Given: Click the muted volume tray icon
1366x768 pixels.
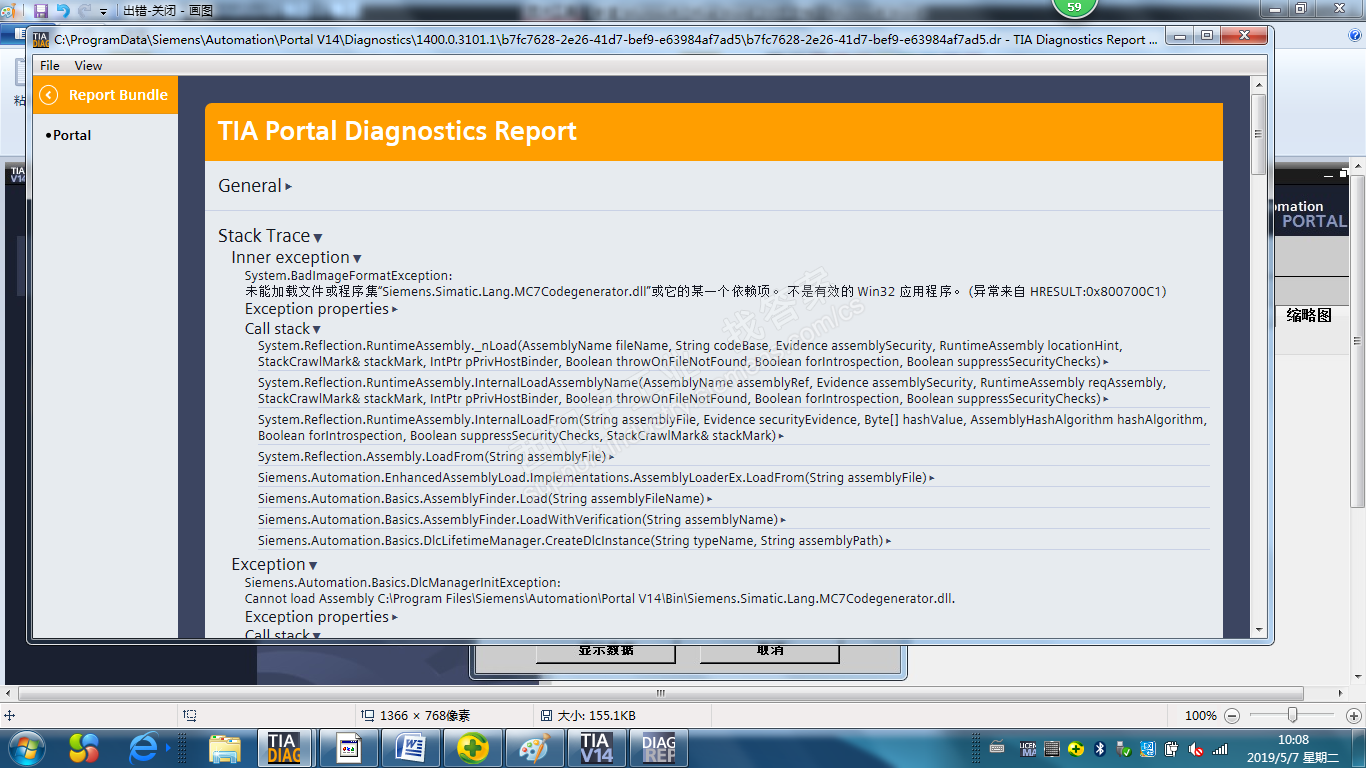Looking at the screenshot, I should [1196, 748].
